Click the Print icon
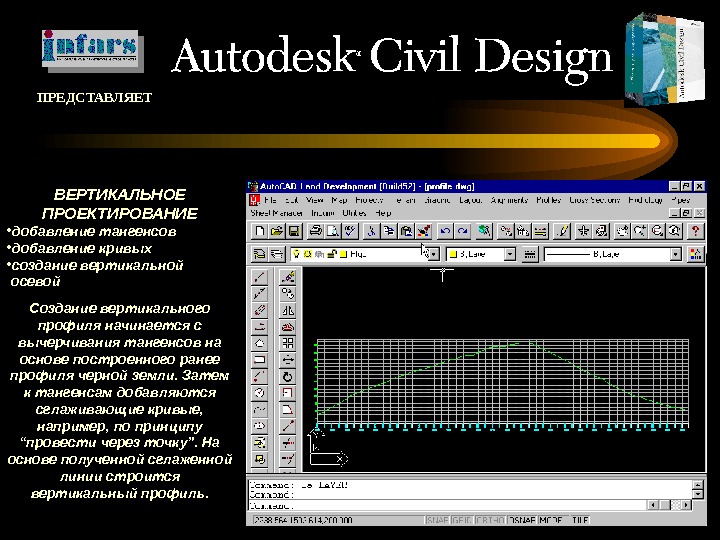 click(x=315, y=231)
